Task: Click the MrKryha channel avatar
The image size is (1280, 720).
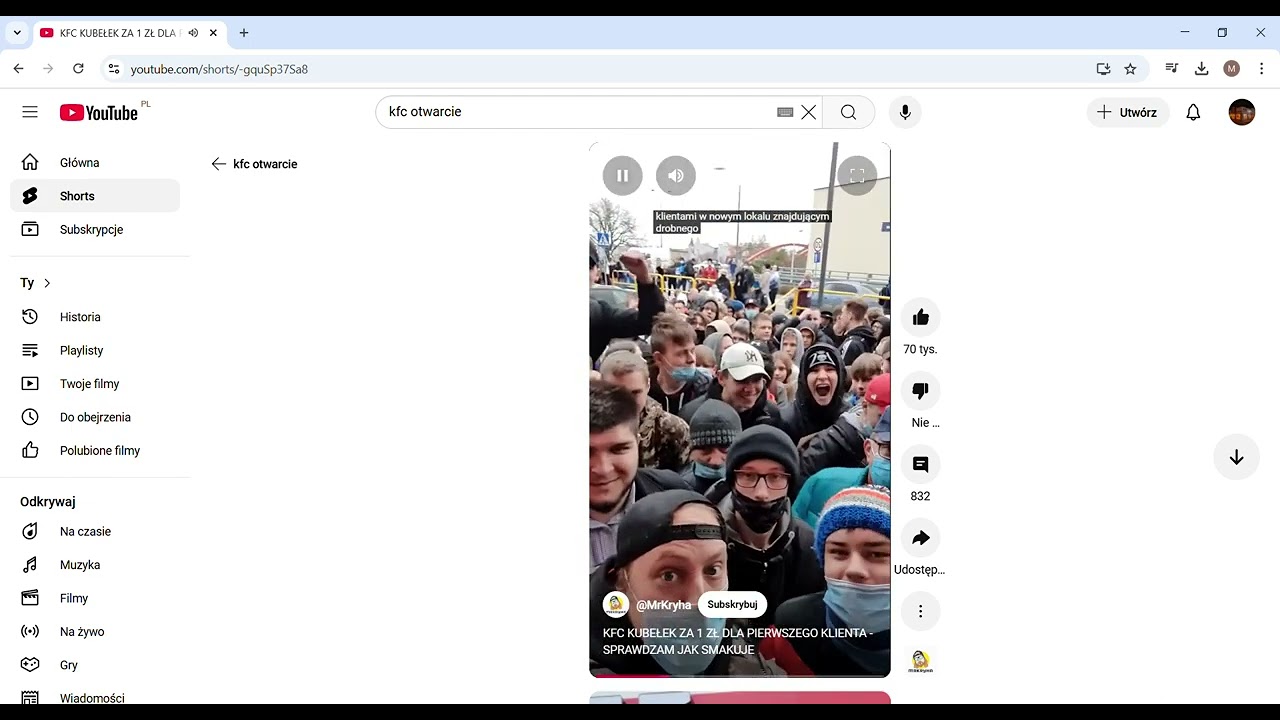Action: (x=616, y=604)
